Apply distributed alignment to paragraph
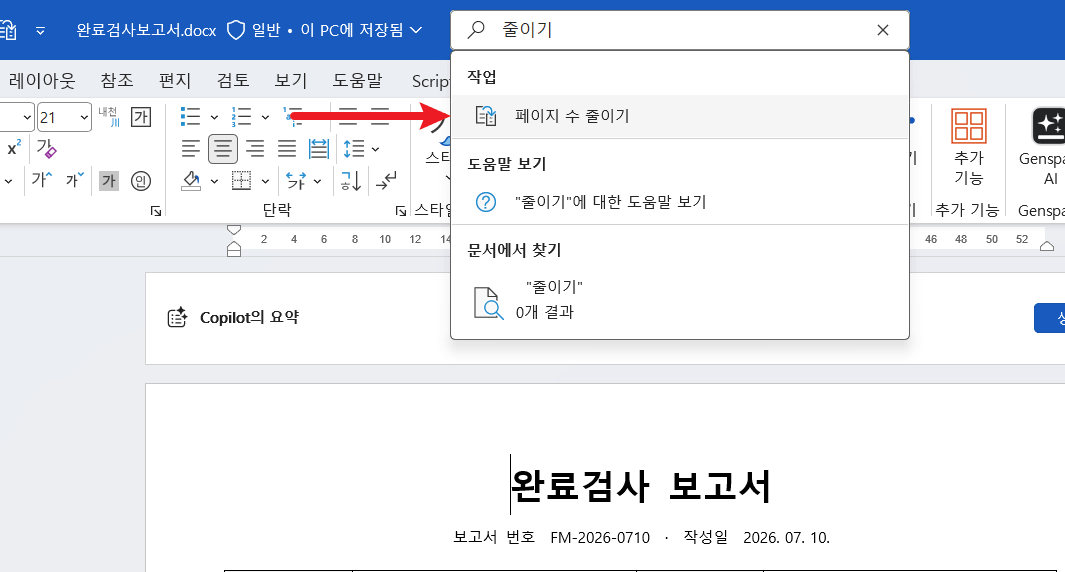1065x572 pixels. click(x=319, y=149)
